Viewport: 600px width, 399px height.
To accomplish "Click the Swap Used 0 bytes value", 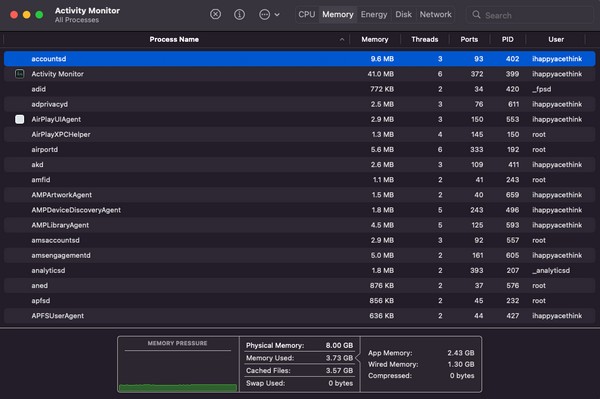I will pos(341,383).
